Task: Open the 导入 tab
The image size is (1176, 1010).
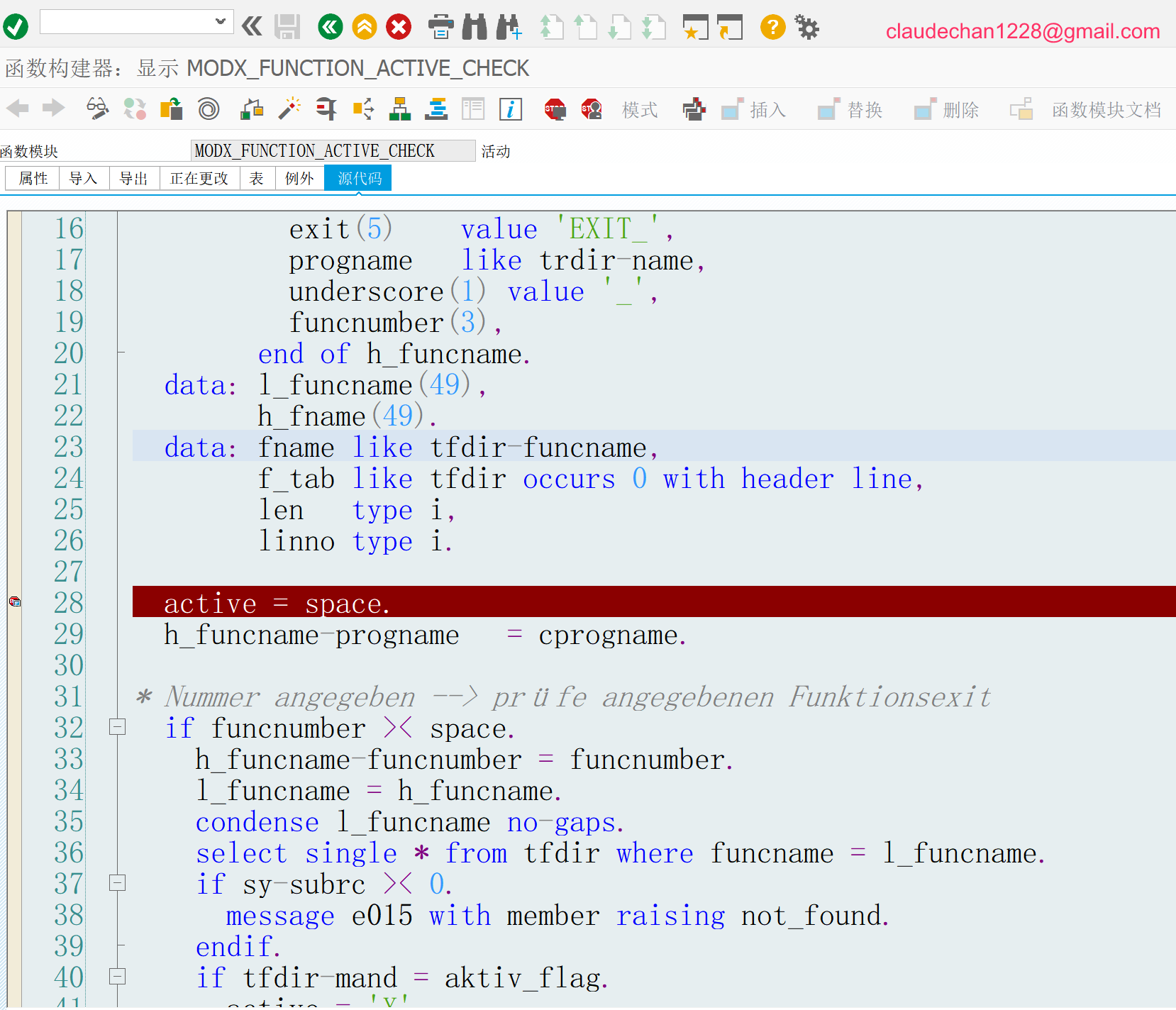Action: [x=83, y=178]
